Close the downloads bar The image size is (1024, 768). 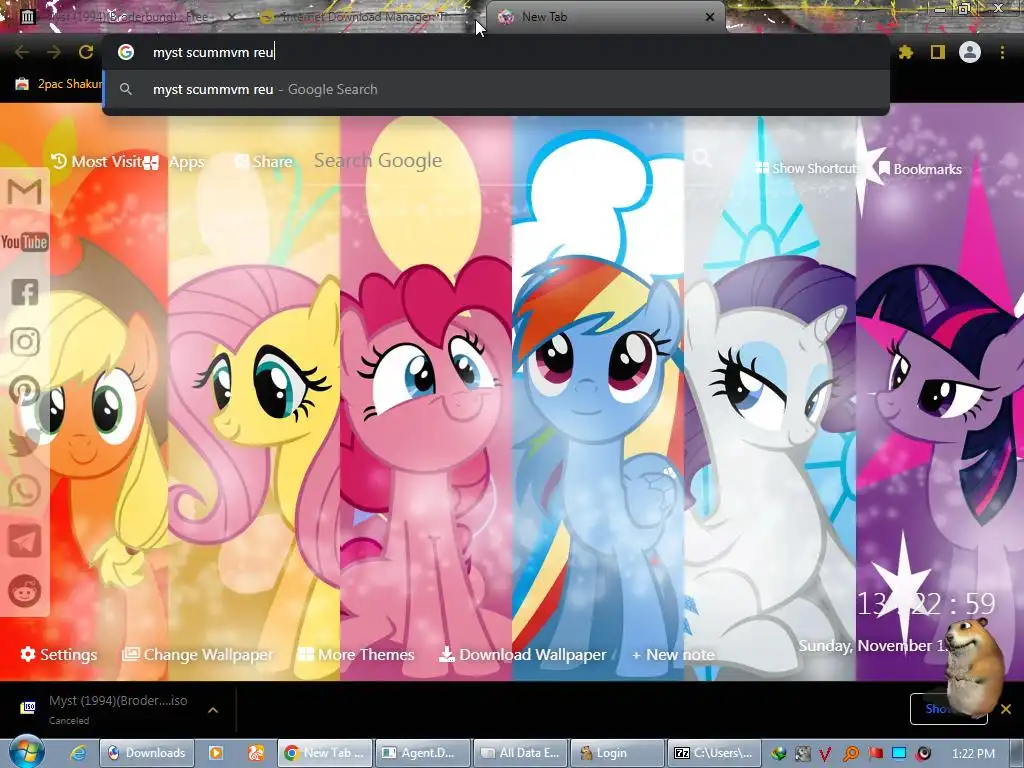(1006, 709)
